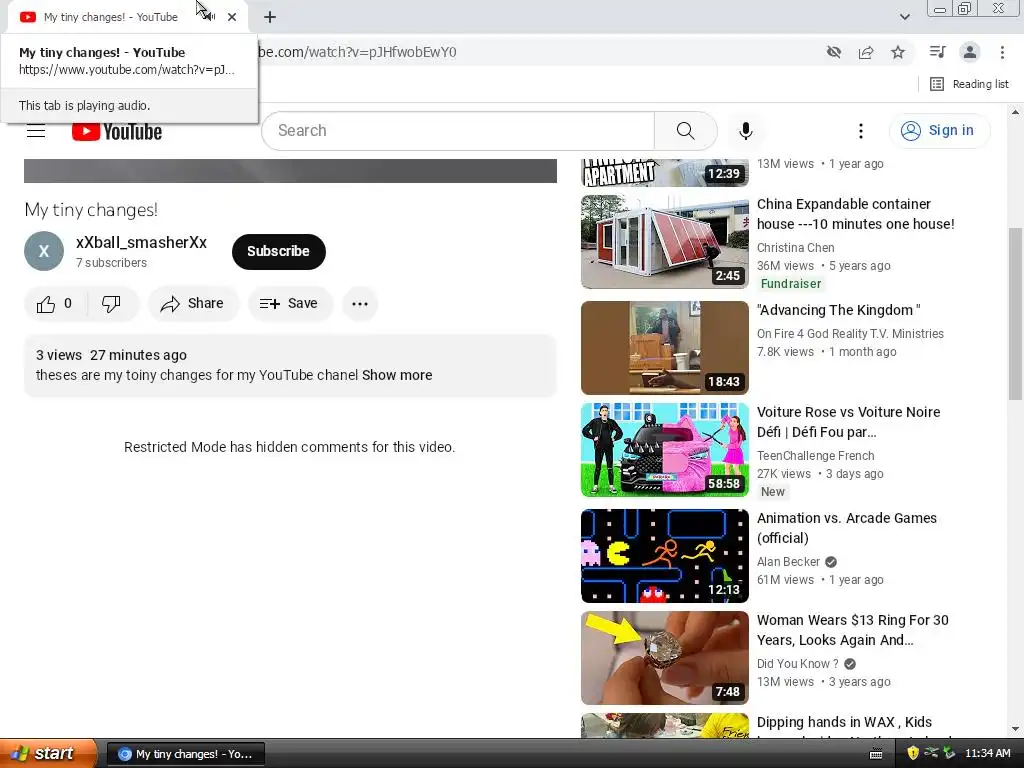Expand the tab search dropdown arrow

coord(904,17)
